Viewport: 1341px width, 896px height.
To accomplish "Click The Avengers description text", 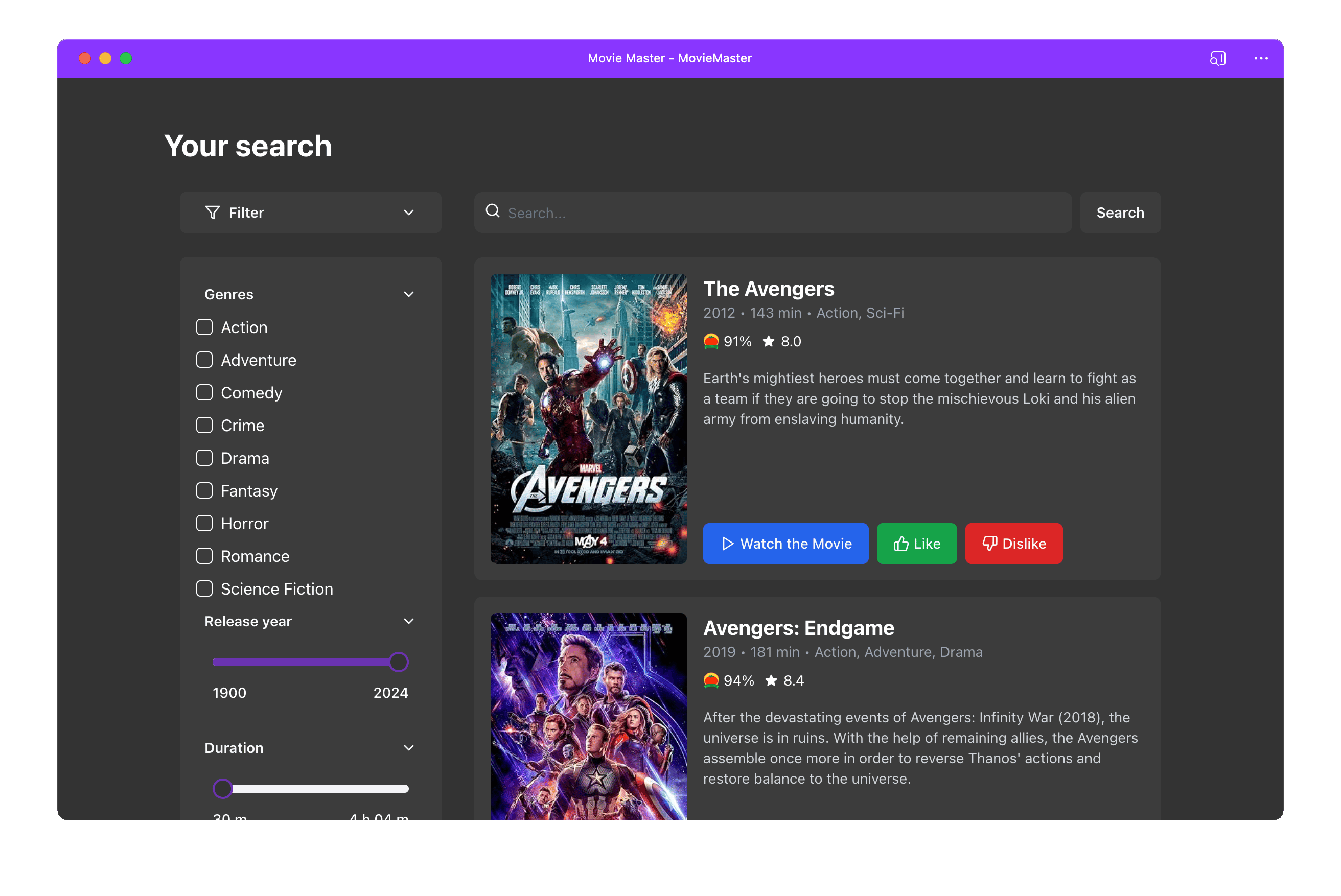I will (x=920, y=399).
